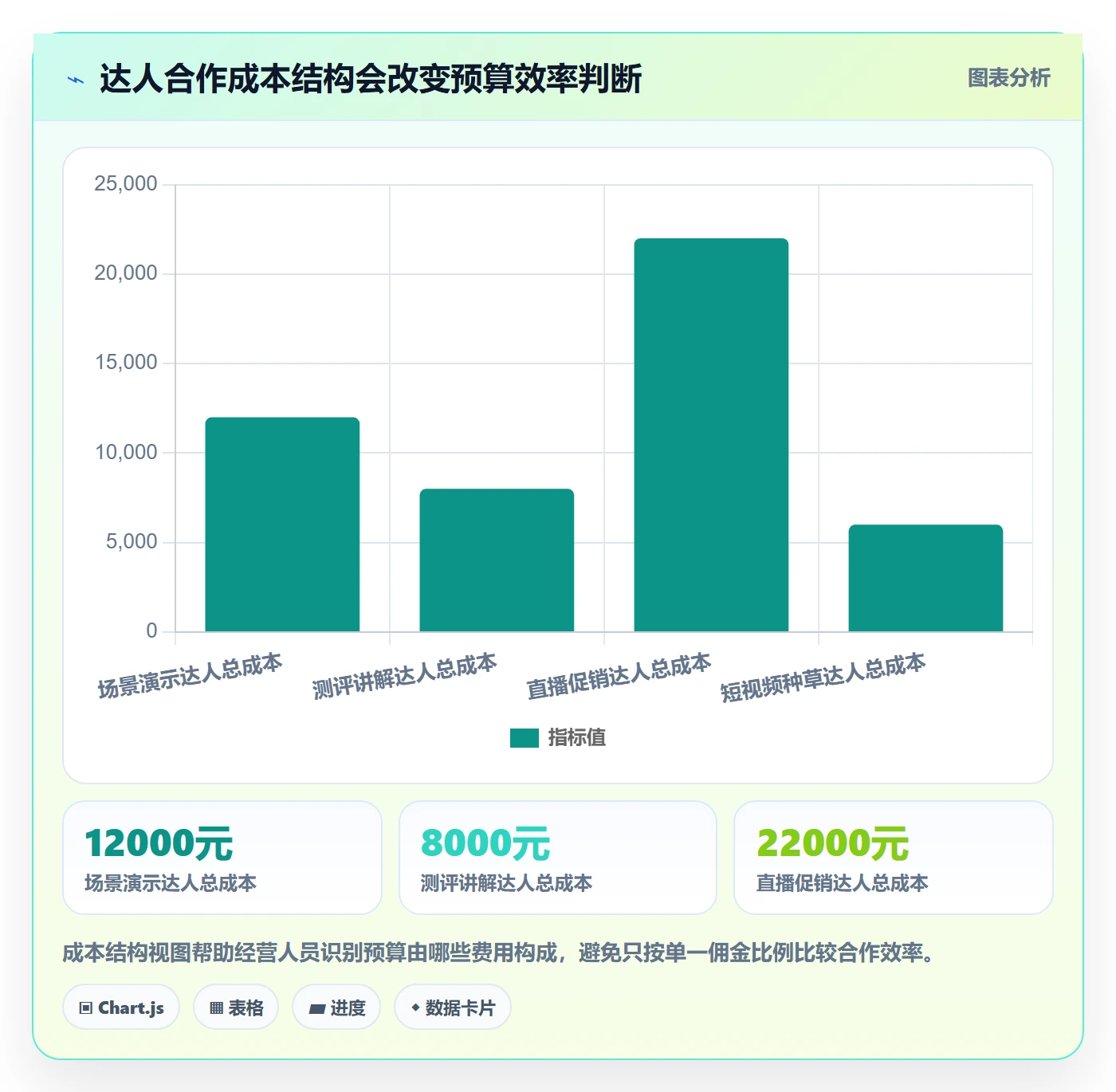Click the card caption 场景演示达人总成本 under 12000元
This screenshot has width=1116, height=1092.
pos(171,883)
